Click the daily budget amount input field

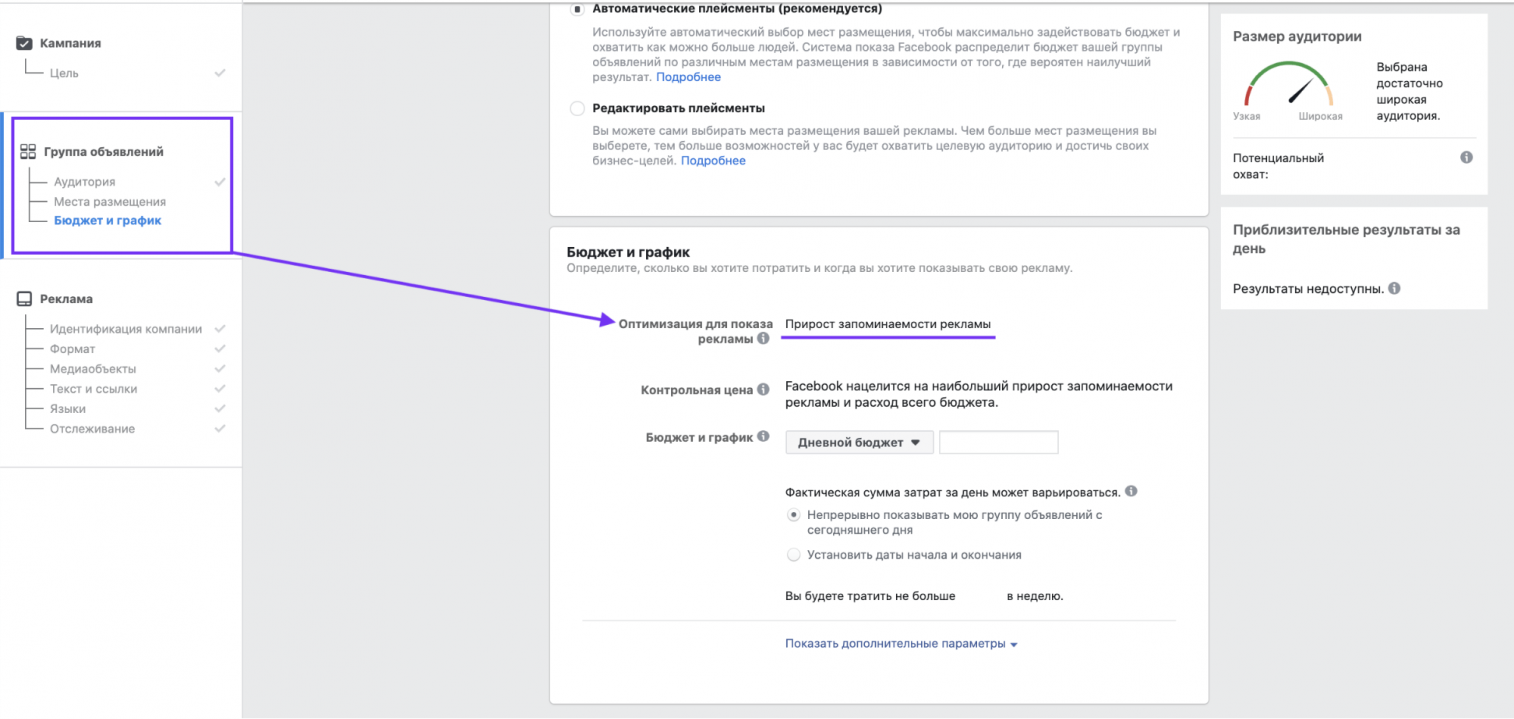[999, 442]
